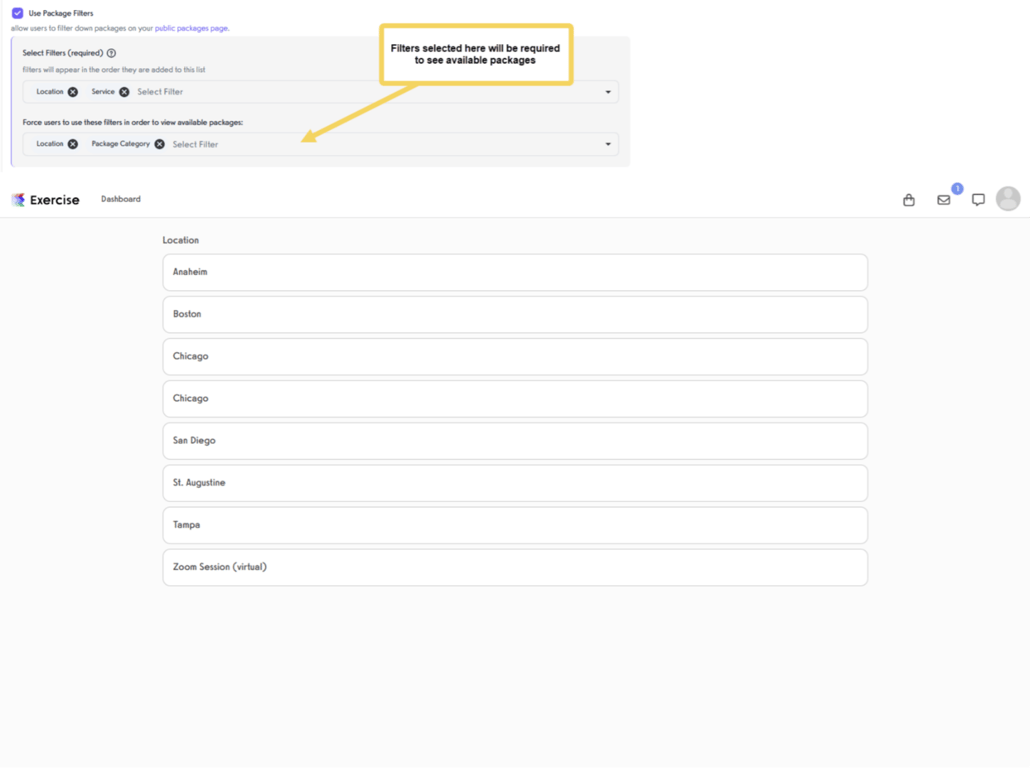Open the Dashboard menu item

coord(121,199)
